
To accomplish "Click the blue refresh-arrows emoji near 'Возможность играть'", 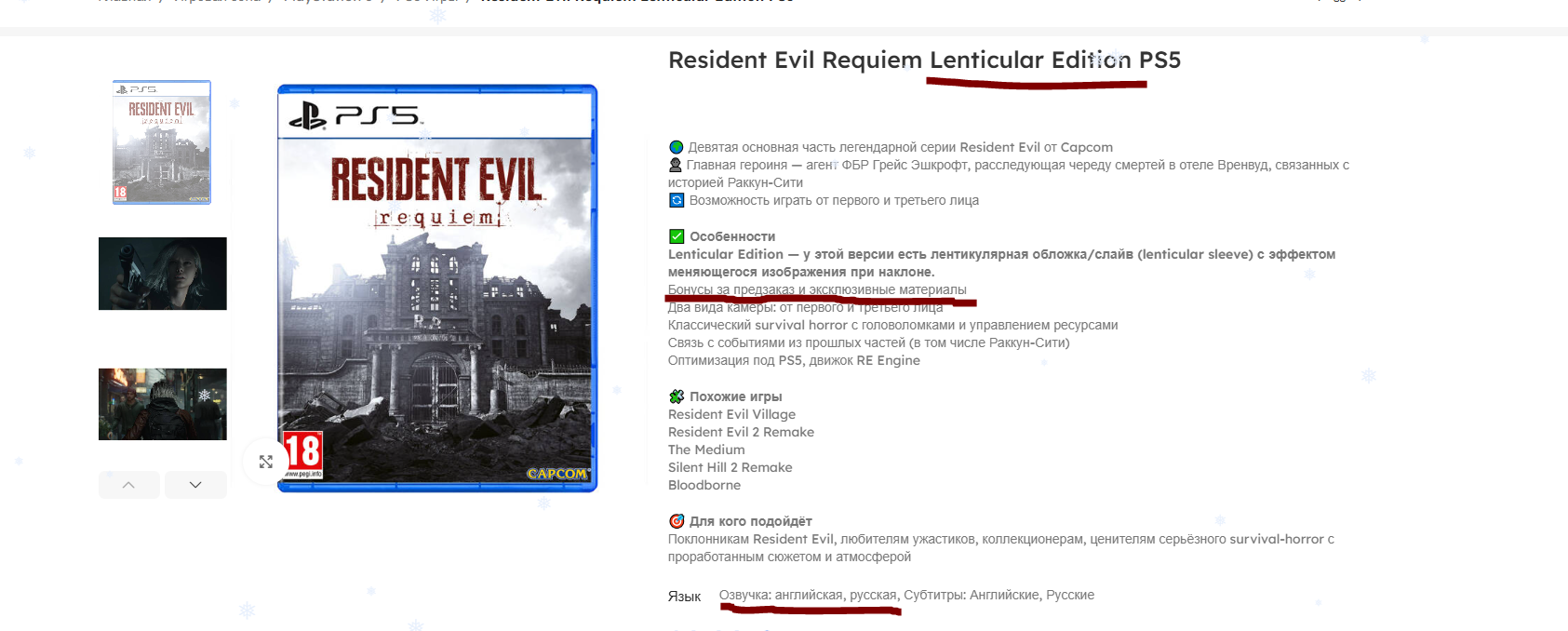I will [677, 200].
